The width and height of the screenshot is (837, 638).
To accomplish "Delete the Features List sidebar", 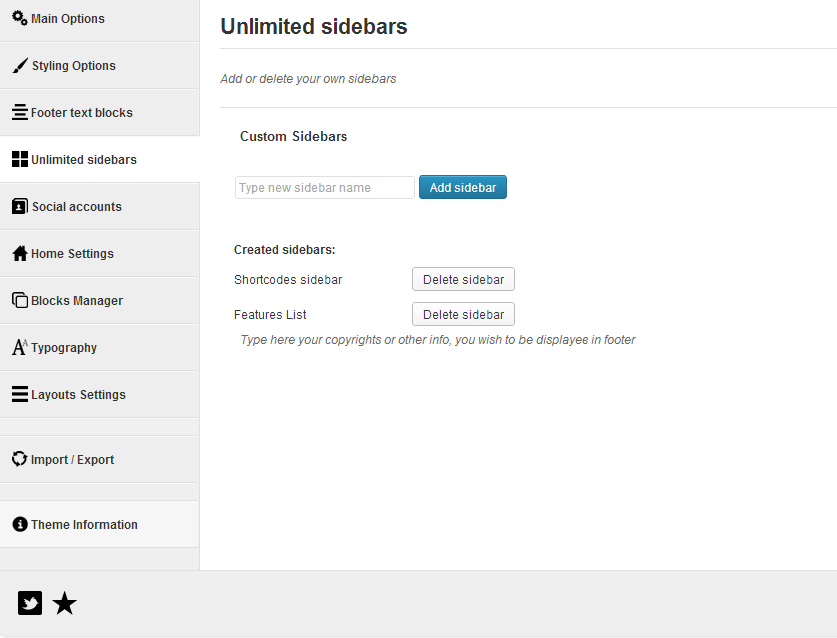I will tap(463, 315).
